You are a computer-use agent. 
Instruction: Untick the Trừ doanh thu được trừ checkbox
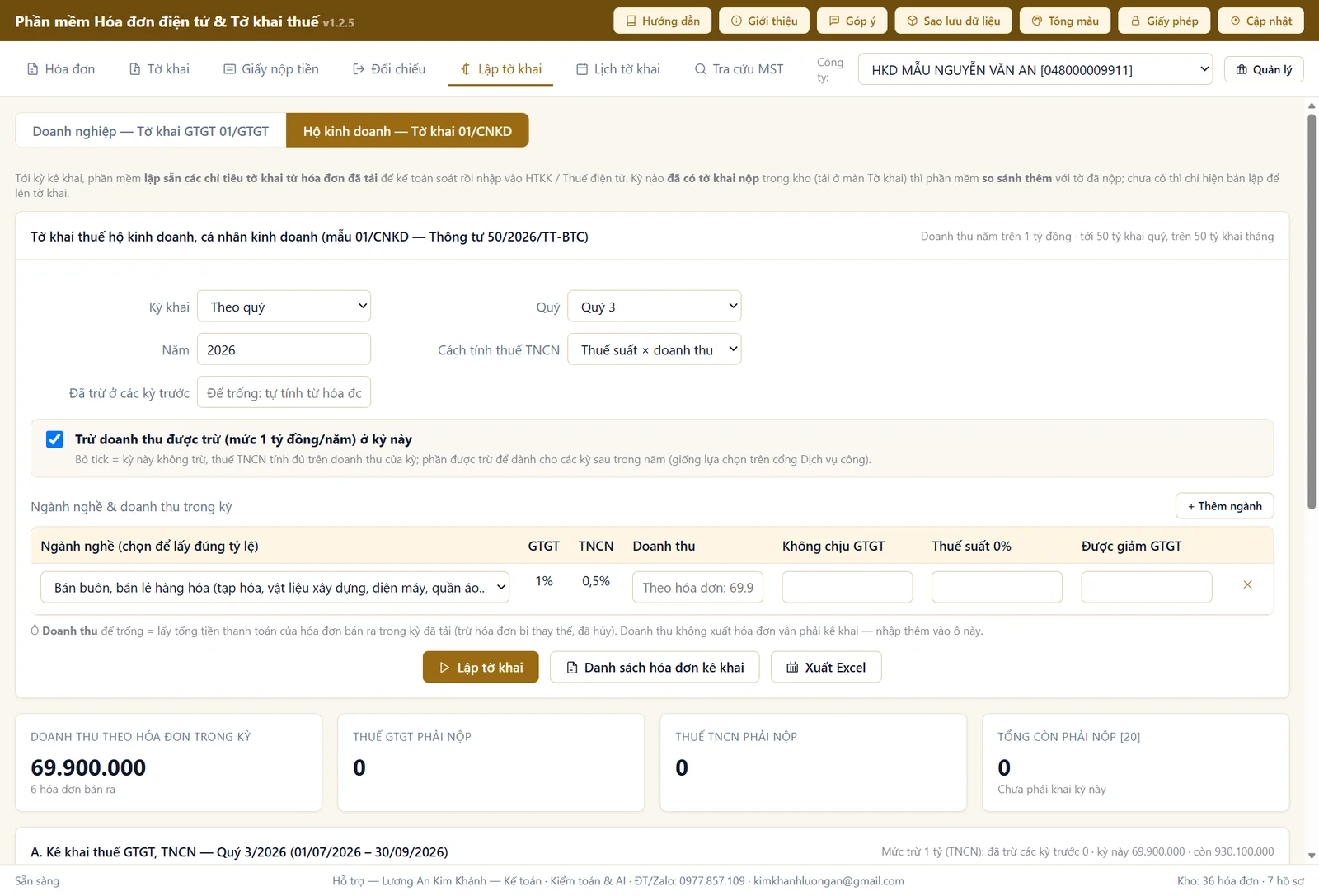point(54,439)
